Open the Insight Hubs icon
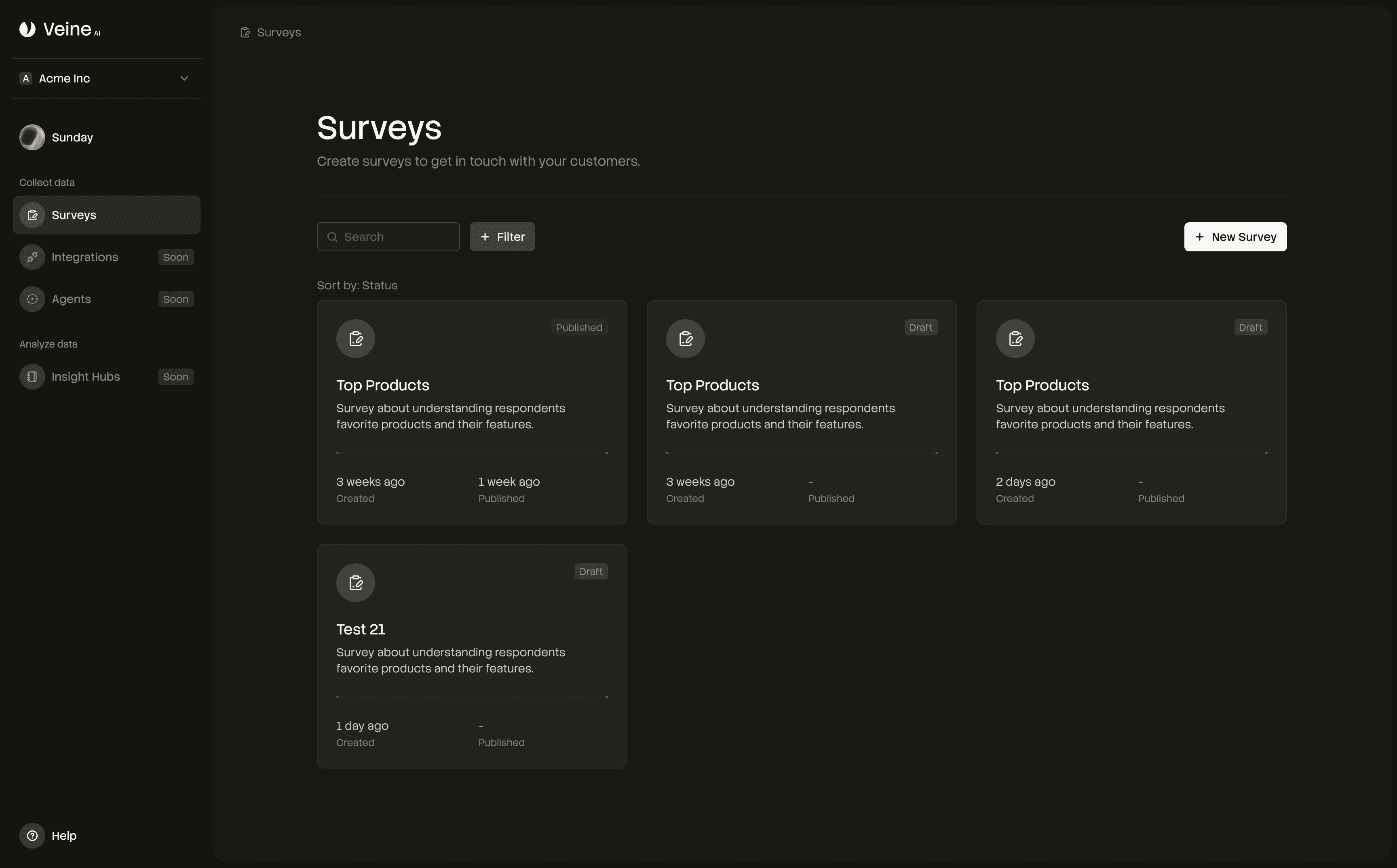The image size is (1397, 868). tap(32, 377)
